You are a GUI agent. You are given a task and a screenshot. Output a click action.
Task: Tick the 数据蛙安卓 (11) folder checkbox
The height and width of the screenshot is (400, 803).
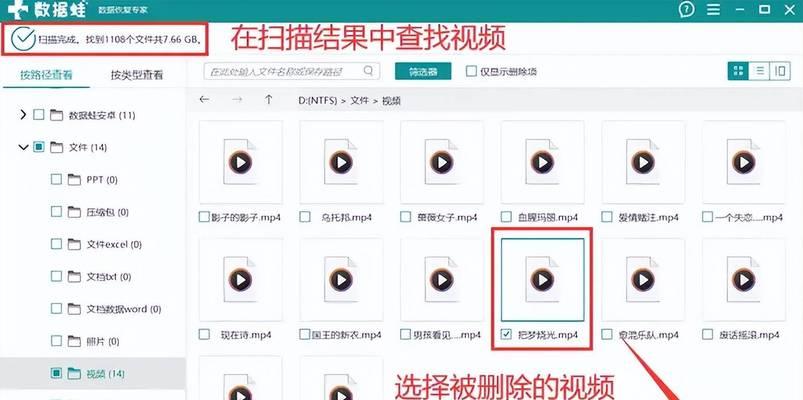[x=38, y=115]
